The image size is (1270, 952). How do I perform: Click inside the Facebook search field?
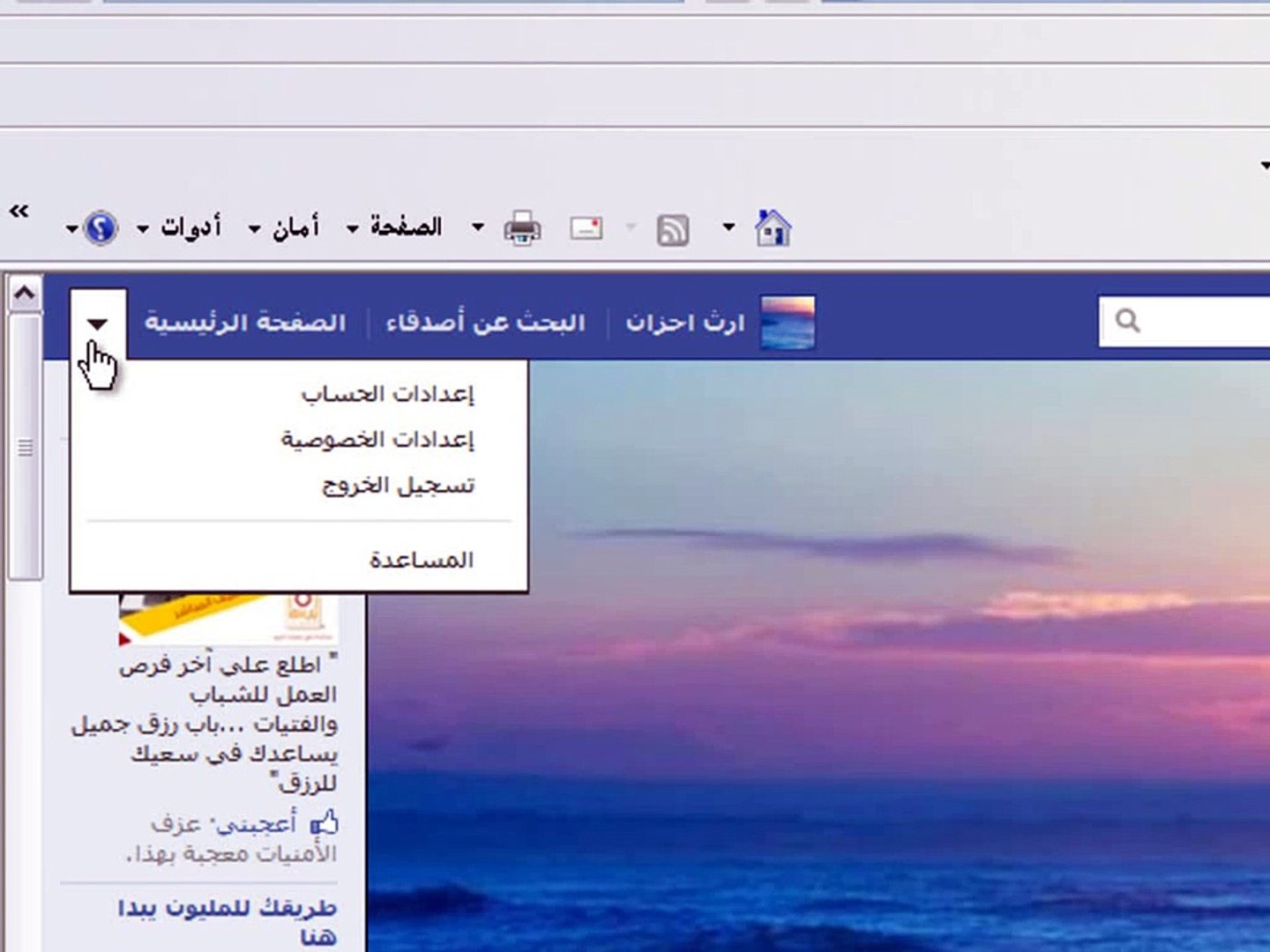1184,321
